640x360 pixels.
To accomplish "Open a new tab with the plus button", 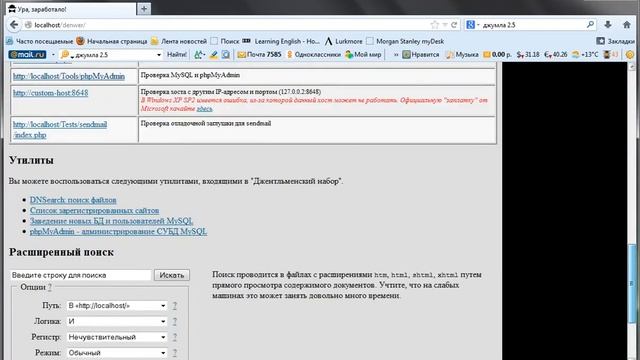I will [144, 9].
